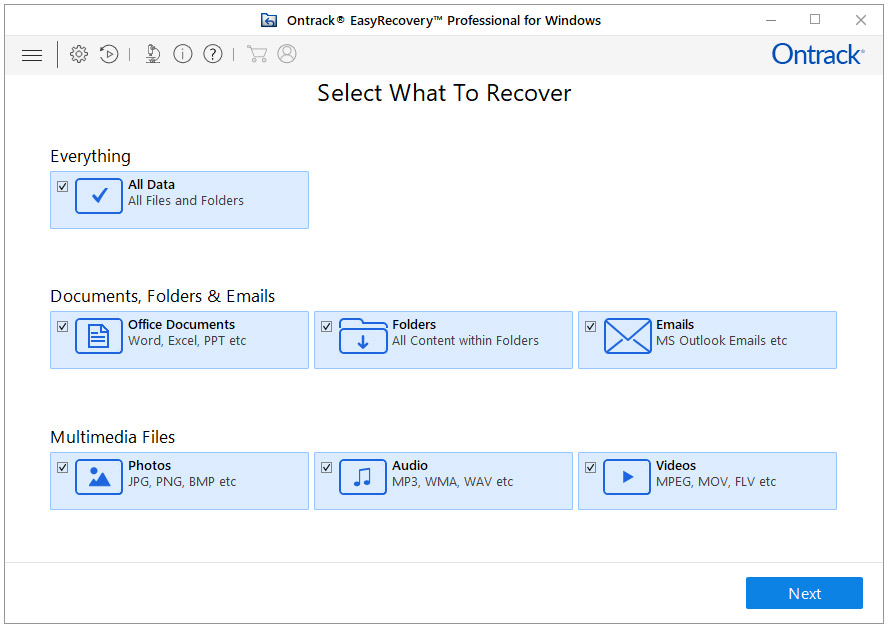Uncheck the Office Documents checkbox
This screenshot has width=889, height=628.
62,326
